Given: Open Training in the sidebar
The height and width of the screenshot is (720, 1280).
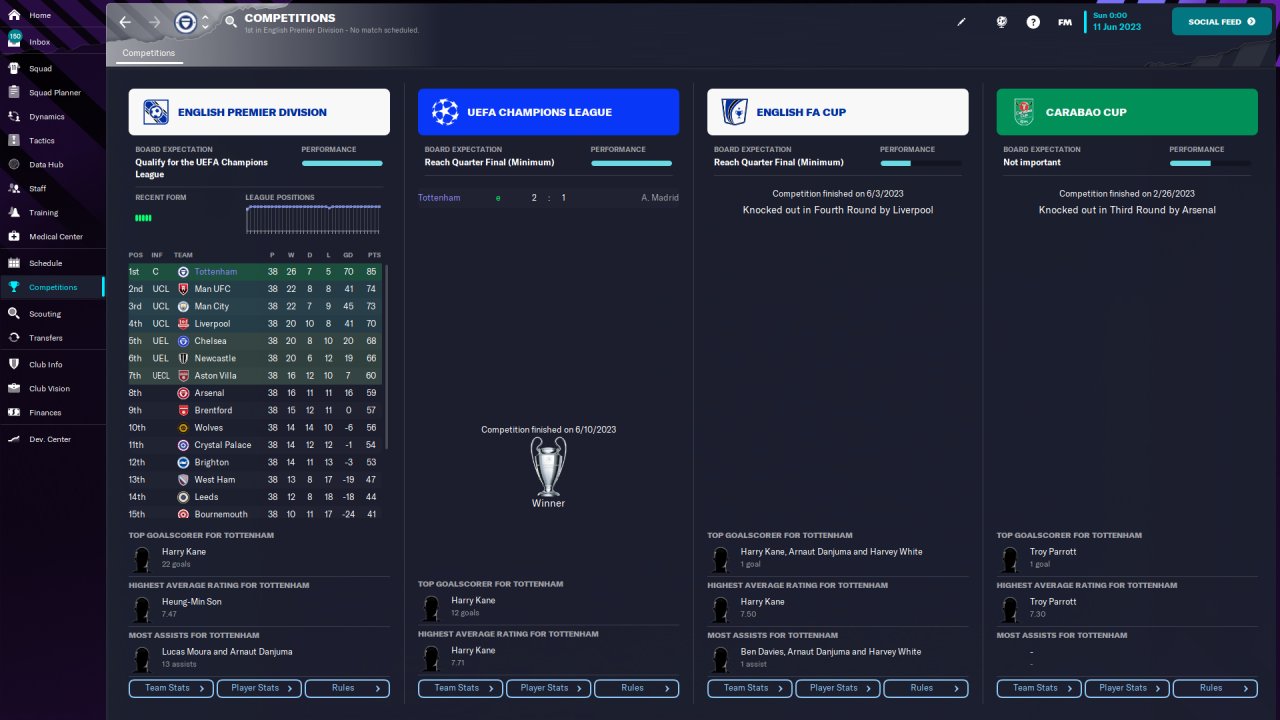Looking at the screenshot, I should 52,212.
